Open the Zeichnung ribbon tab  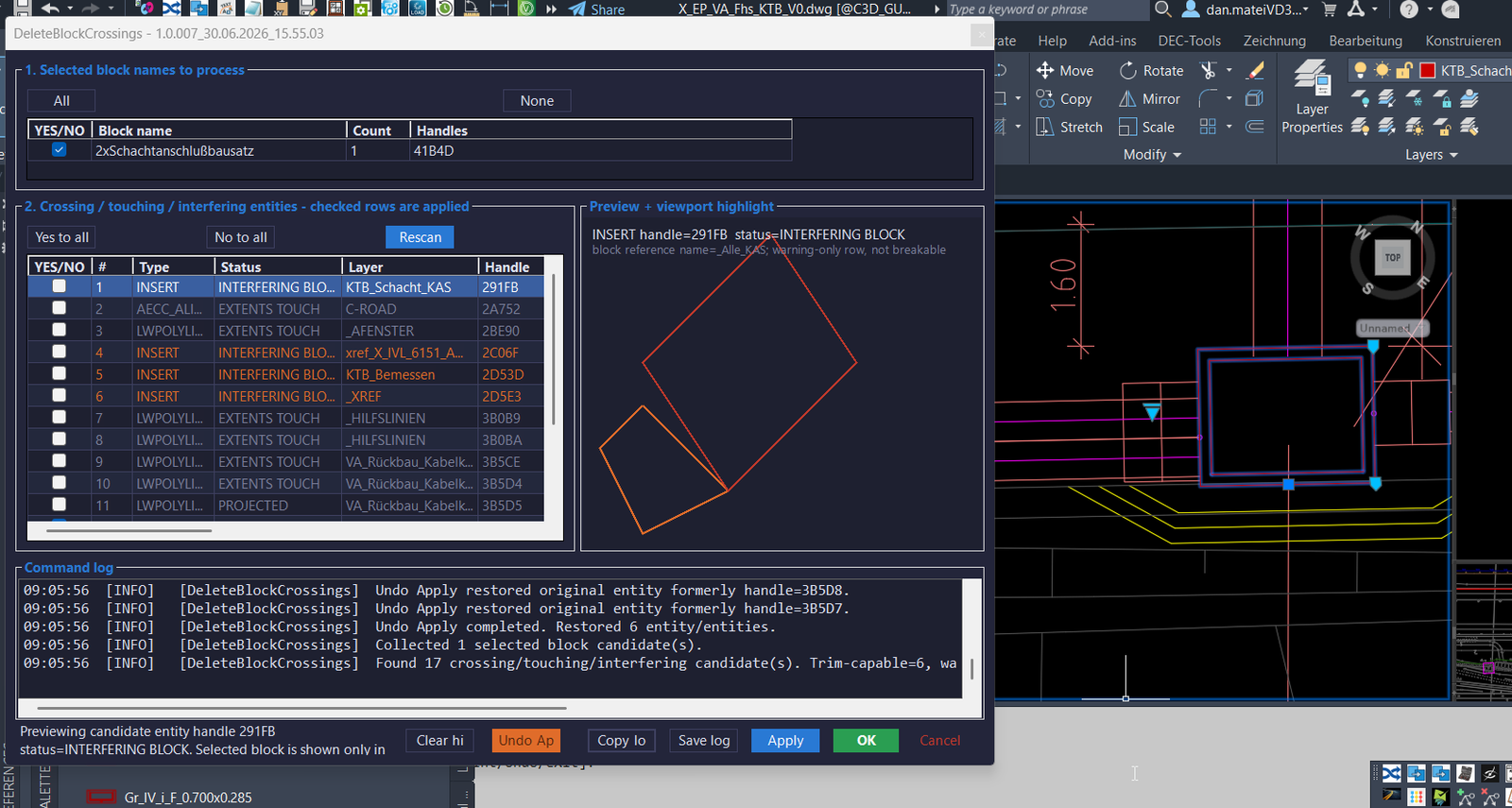coord(1274,41)
